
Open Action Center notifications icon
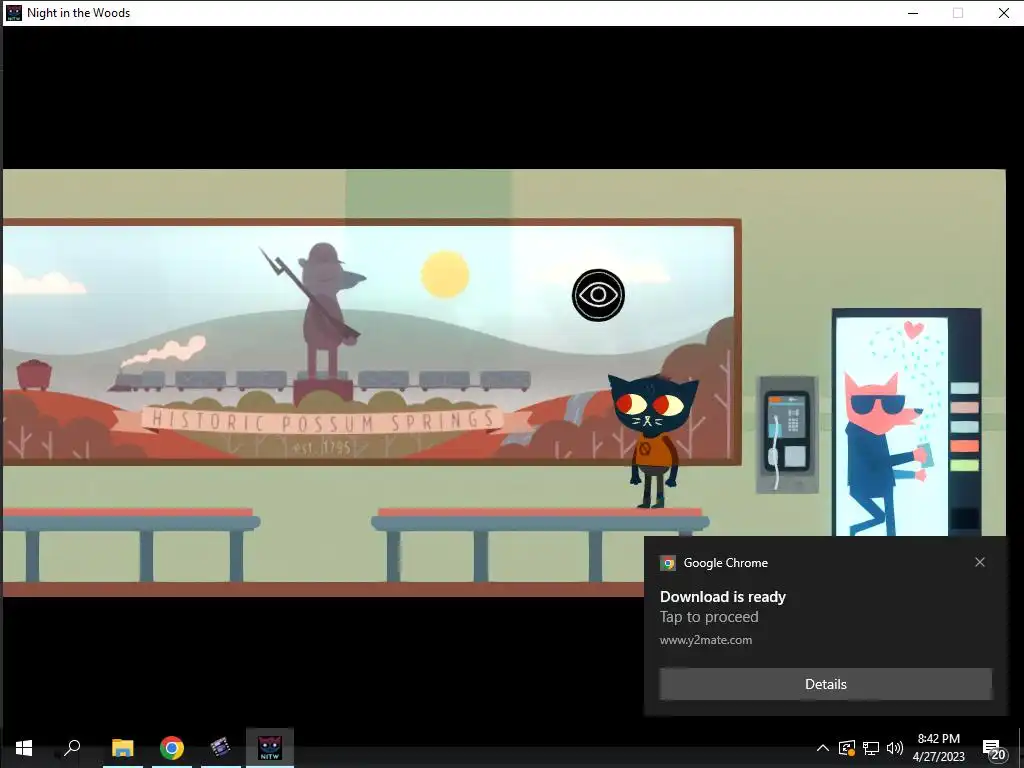point(993,748)
